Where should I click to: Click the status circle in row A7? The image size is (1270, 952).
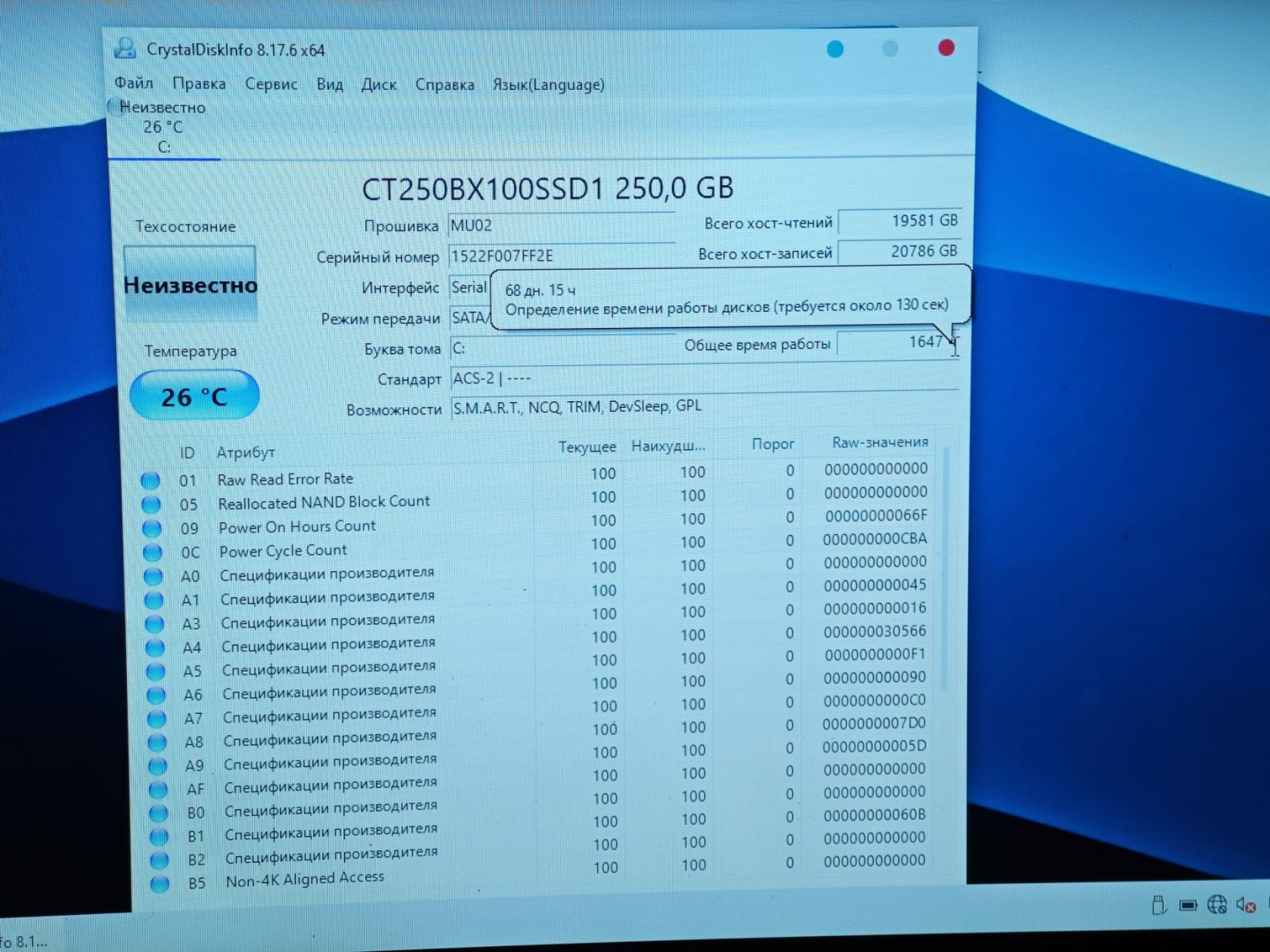(156, 719)
